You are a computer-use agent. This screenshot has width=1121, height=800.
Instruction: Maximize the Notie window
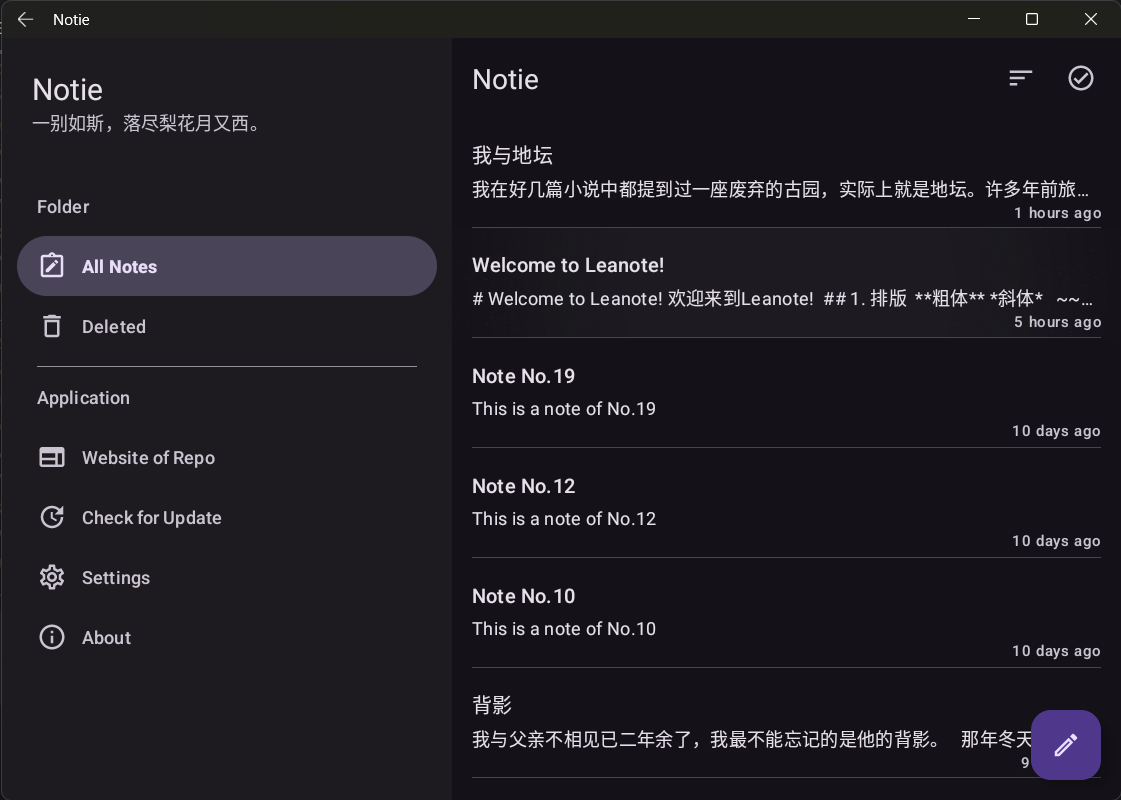1032,19
